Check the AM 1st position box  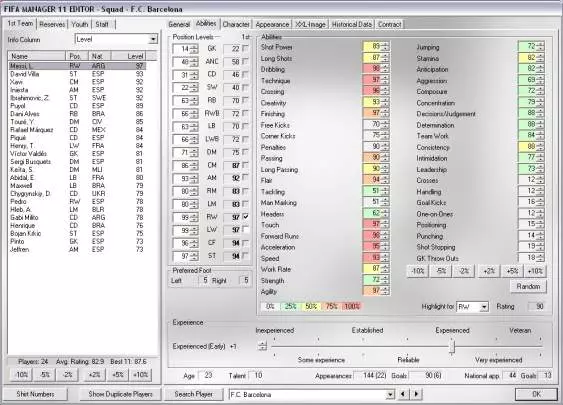[x=246, y=177]
